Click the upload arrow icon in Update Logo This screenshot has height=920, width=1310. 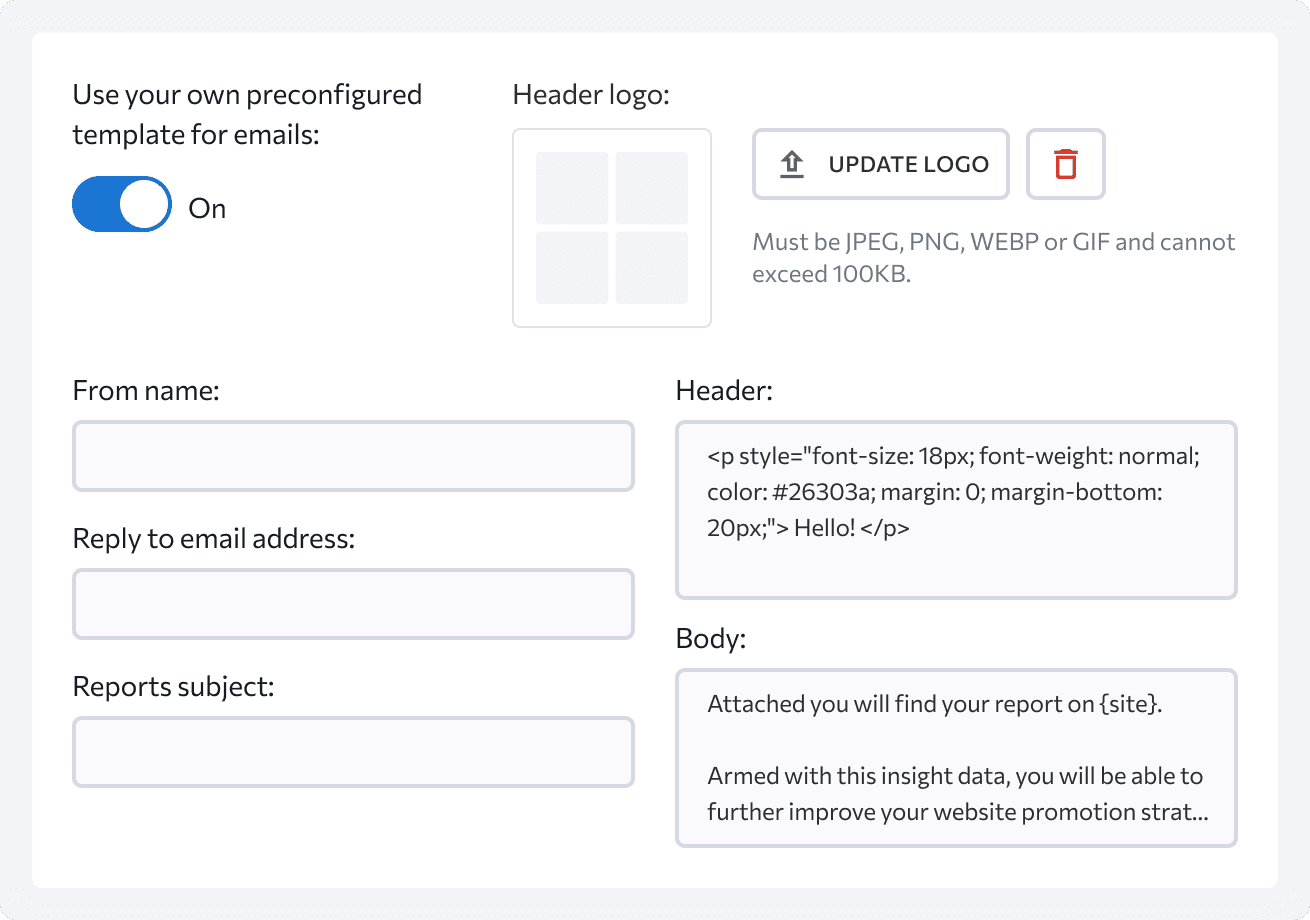coord(791,164)
